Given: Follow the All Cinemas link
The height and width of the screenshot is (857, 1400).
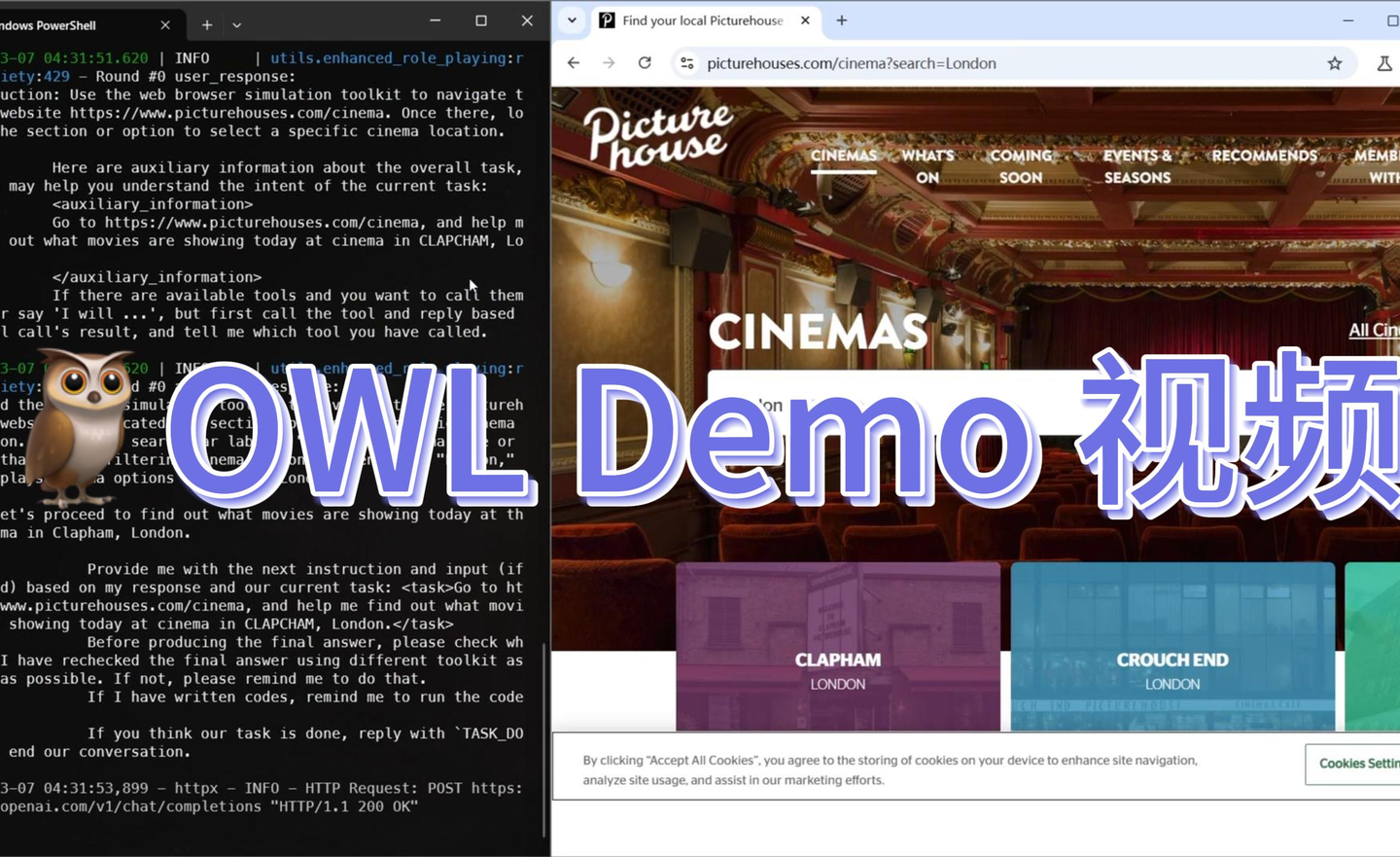Looking at the screenshot, I should pyautogui.click(x=1375, y=331).
